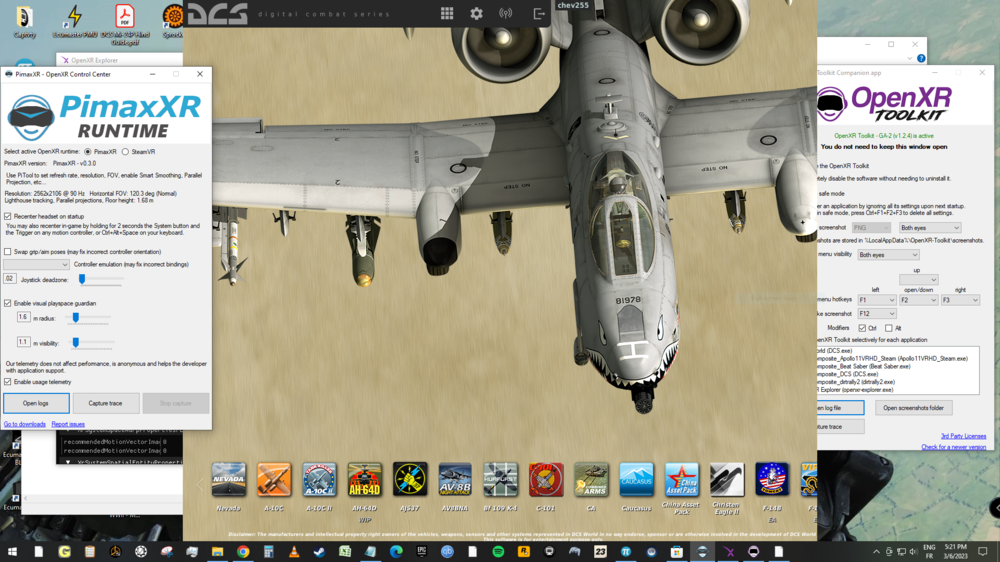Image resolution: width=1000 pixels, height=562 pixels.
Task: Follow the Report issues link
Action: click(68, 424)
